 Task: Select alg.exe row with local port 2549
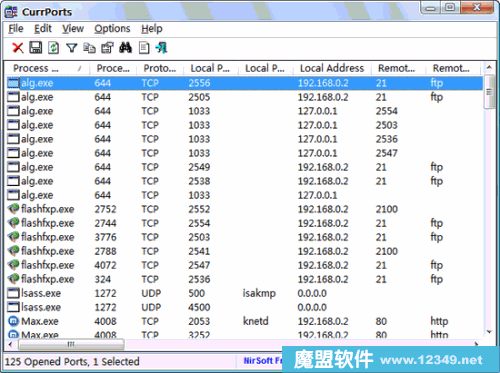[245, 167]
